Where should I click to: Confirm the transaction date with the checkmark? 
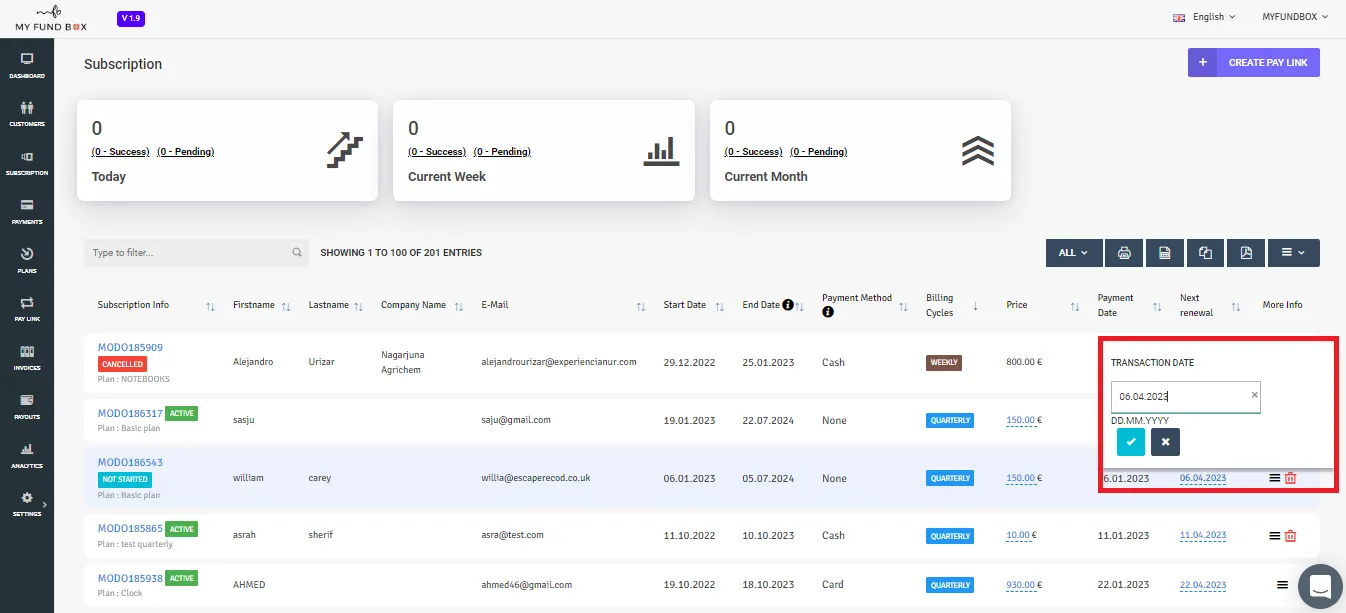(x=1131, y=442)
